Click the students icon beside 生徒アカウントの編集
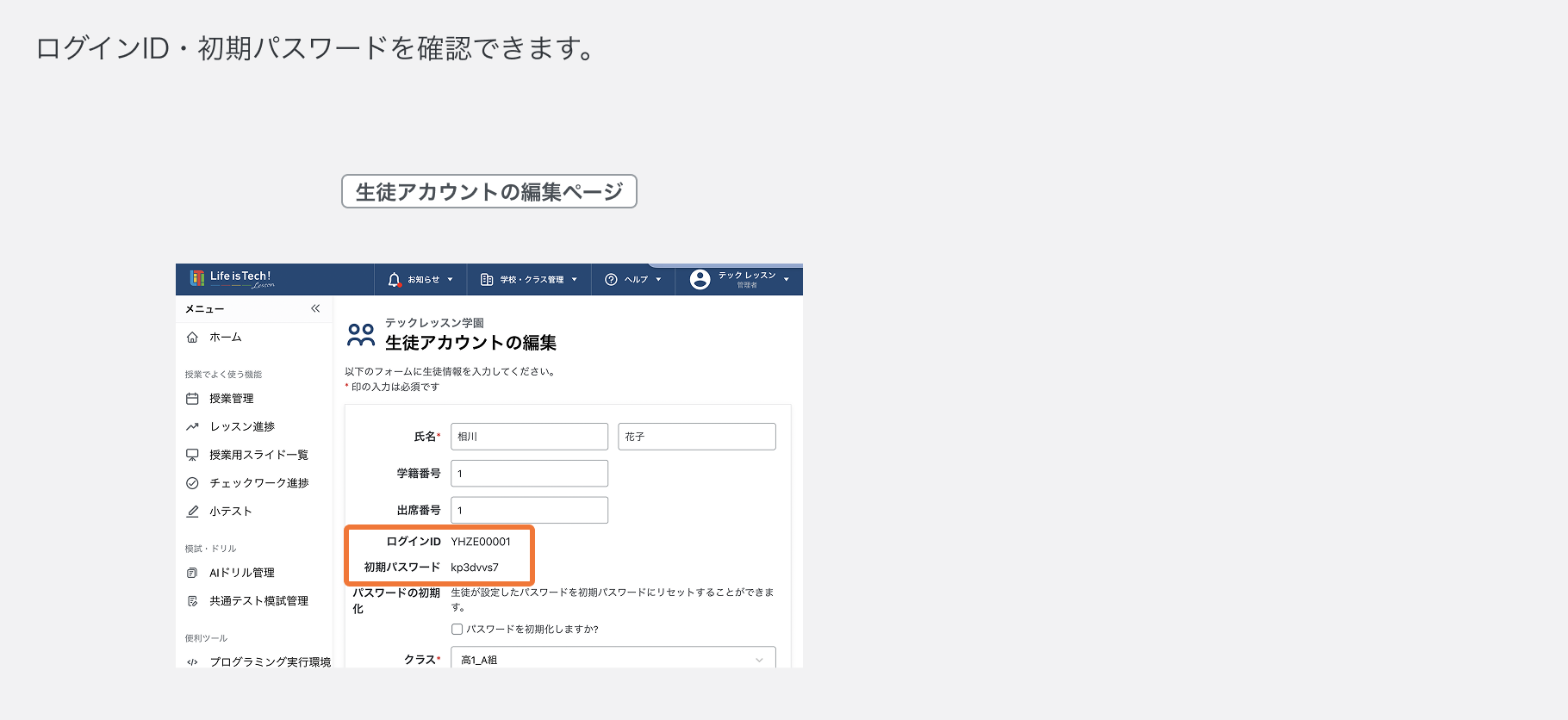Screen dimensions: 1568x720 [x=361, y=335]
